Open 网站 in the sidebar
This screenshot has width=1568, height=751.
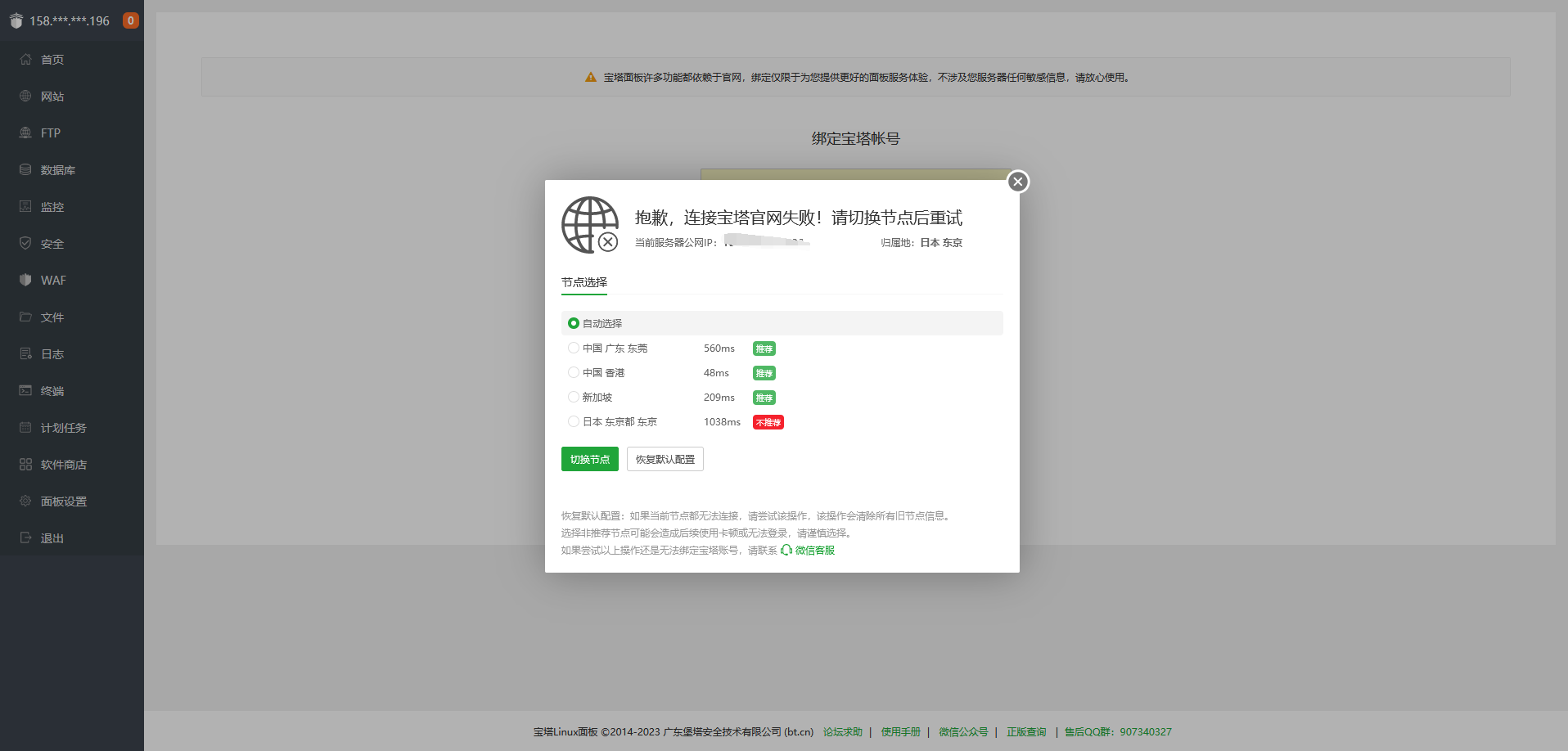52,97
